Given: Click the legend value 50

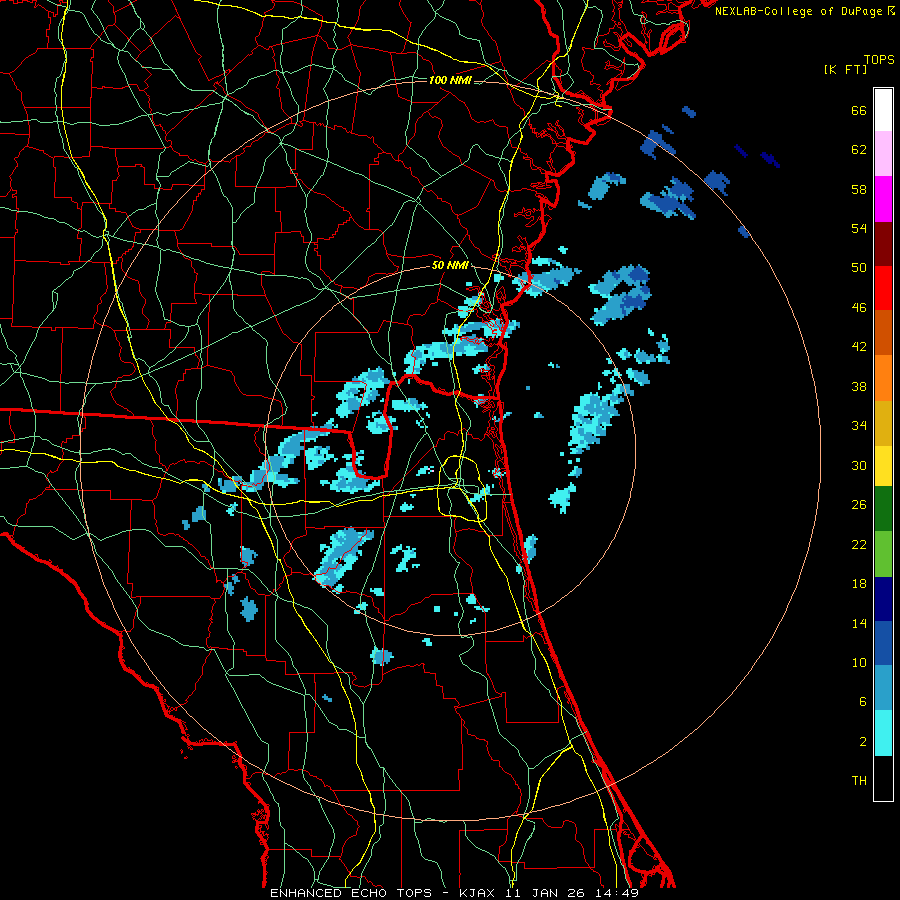Looking at the screenshot, I should click(859, 268).
